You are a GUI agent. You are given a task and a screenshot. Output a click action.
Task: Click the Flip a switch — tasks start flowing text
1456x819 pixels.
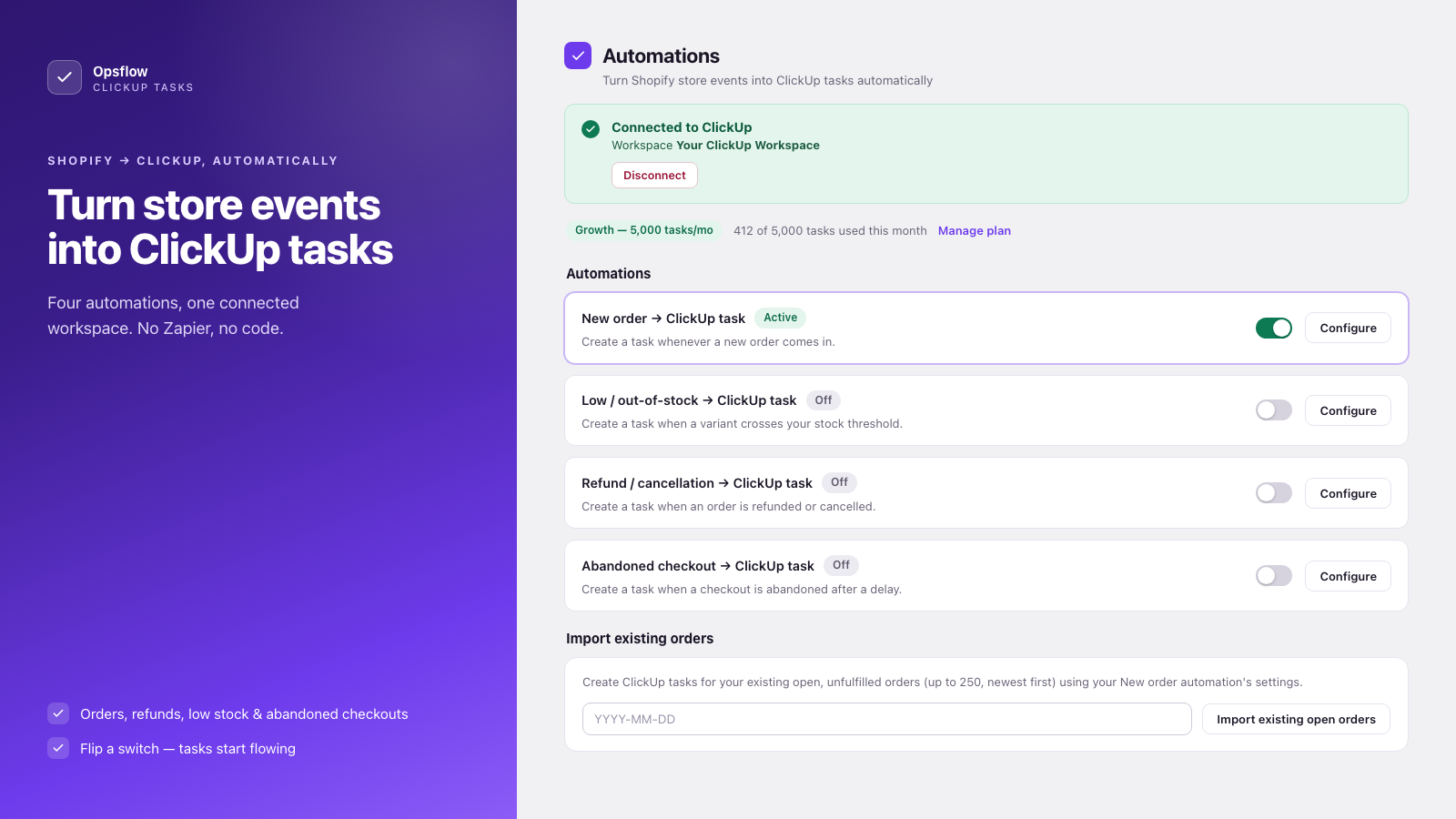coord(187,749)
